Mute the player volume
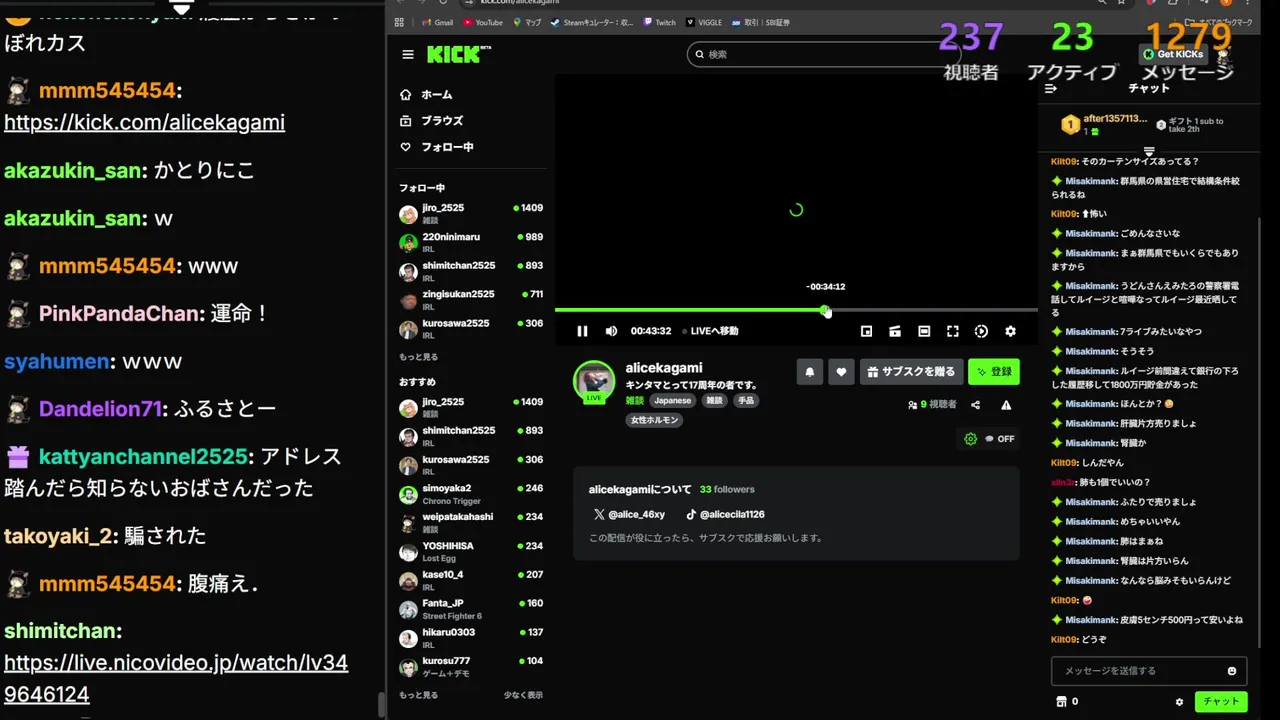 pyautogui.click(x=611, y=331)
